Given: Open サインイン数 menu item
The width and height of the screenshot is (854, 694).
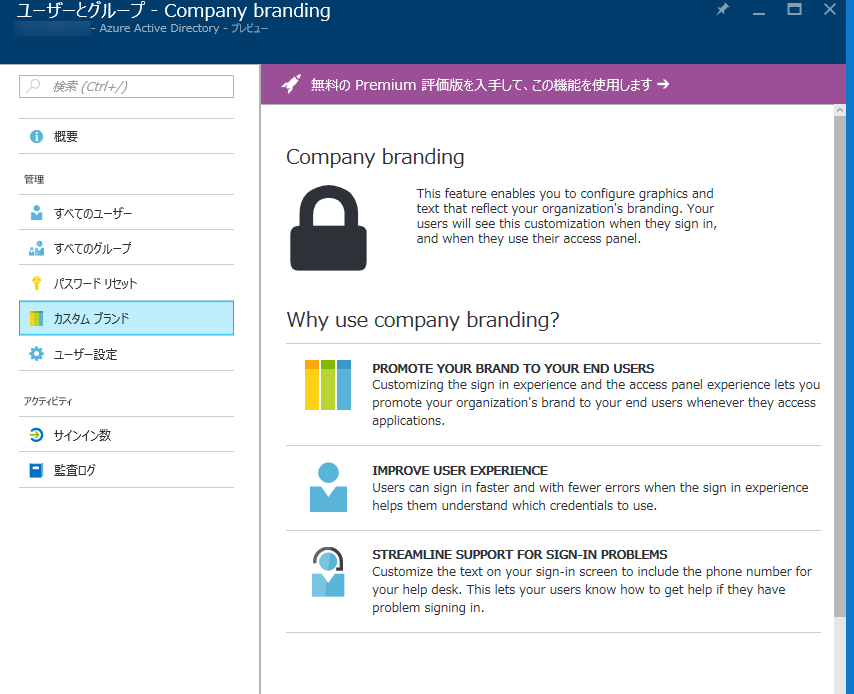Looking at the screenshot, I should click(x=126, y=435).
